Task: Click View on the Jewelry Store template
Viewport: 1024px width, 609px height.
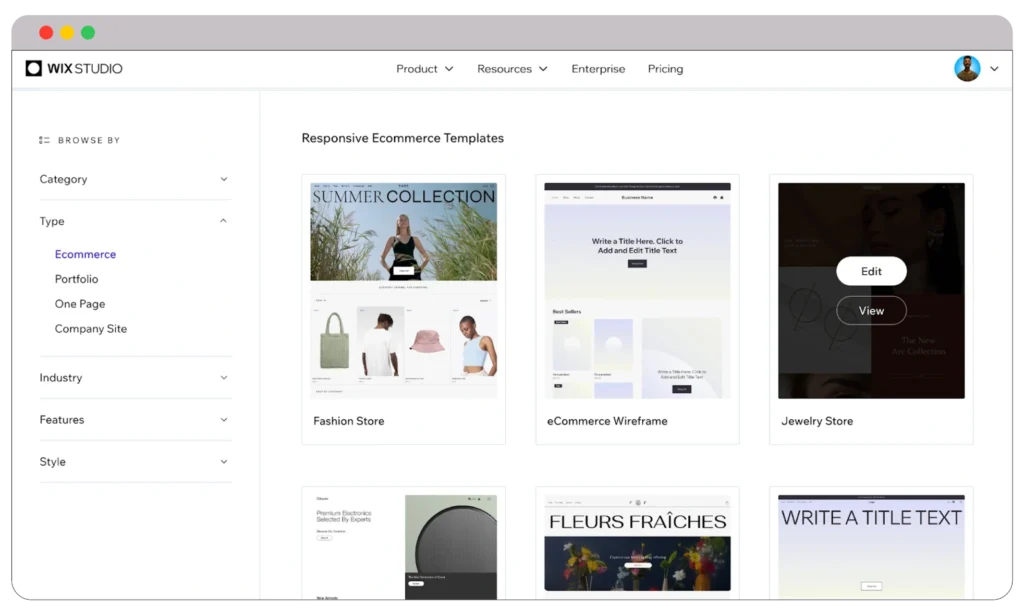Action: (870, 310)
